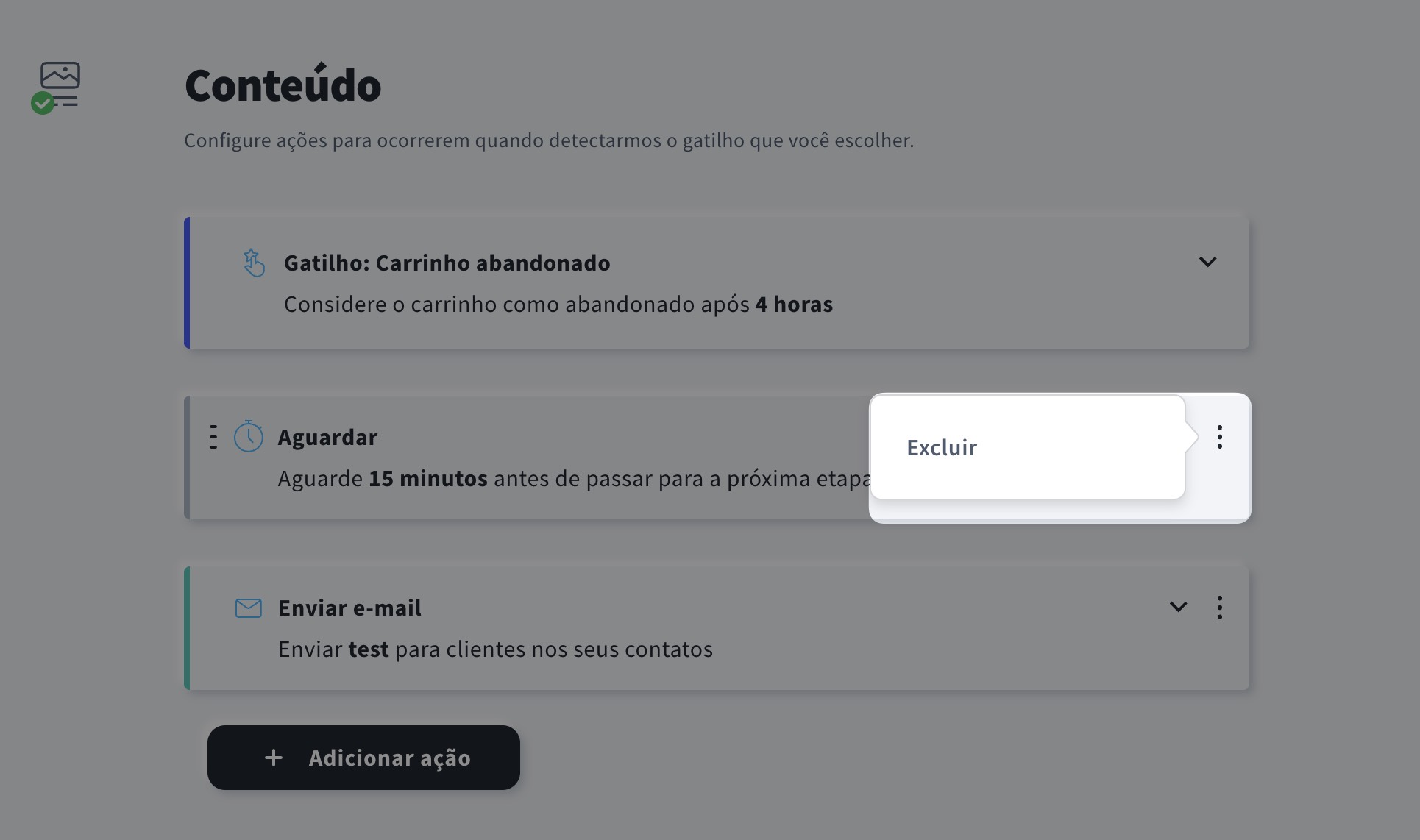The height and width of the screenshot is (840, 1420).
Task: Click the trigger icon on Carrinho abandonado card
Action: (x=254, y=263)
